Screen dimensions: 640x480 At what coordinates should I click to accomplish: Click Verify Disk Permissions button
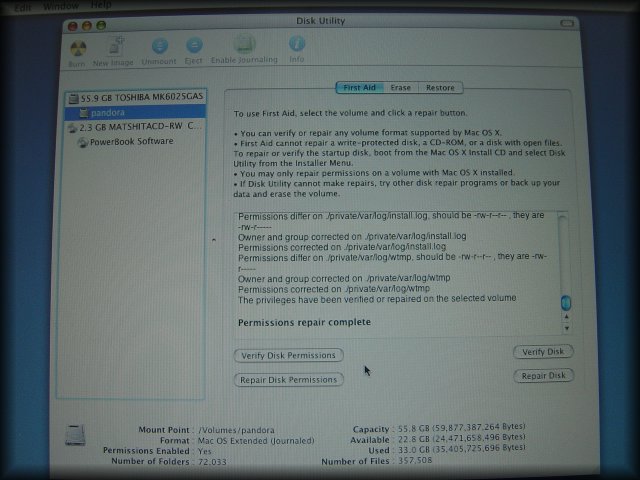288,356
